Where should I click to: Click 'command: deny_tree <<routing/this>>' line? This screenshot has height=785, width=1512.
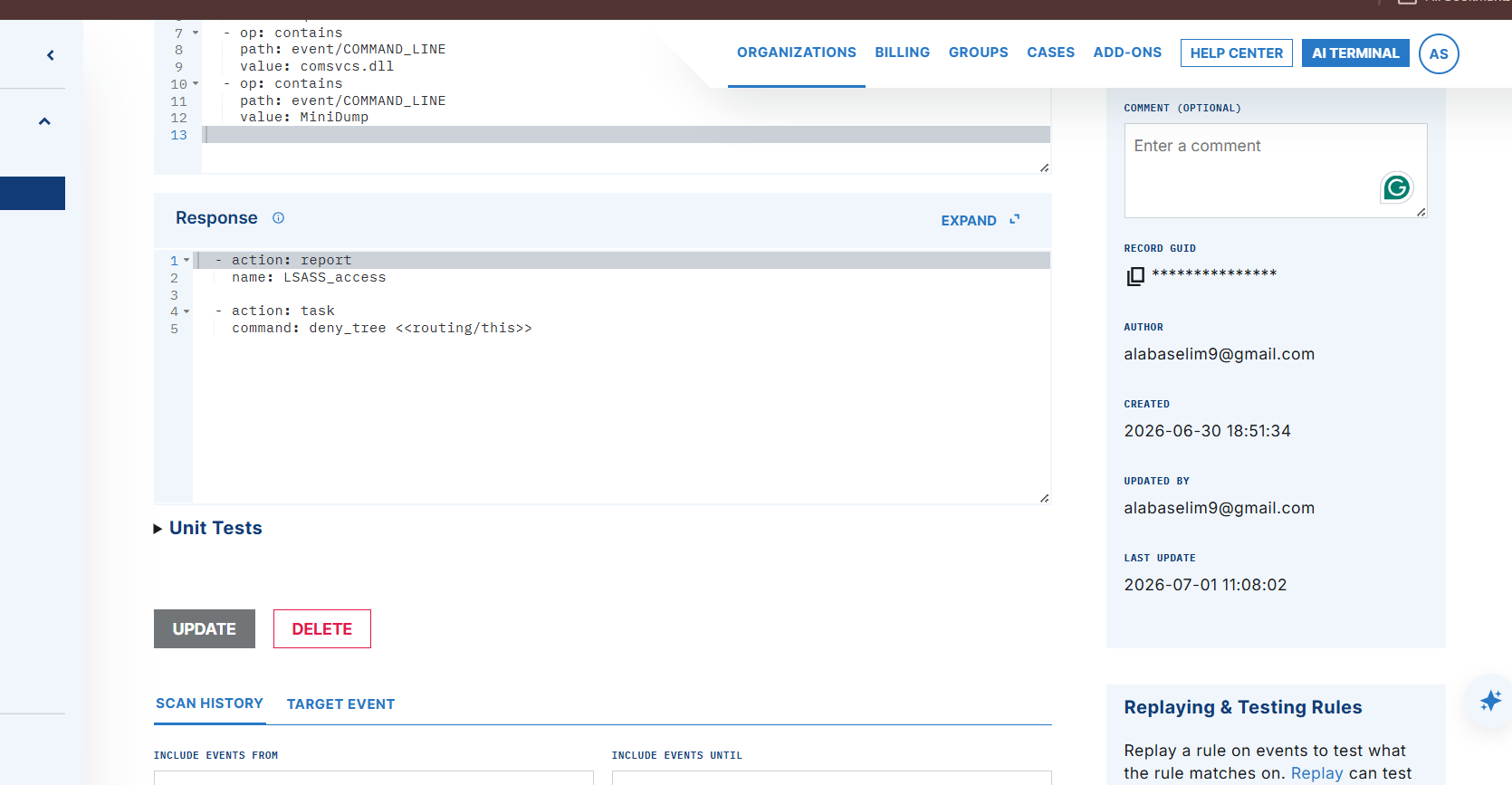(x=382, y=329)
